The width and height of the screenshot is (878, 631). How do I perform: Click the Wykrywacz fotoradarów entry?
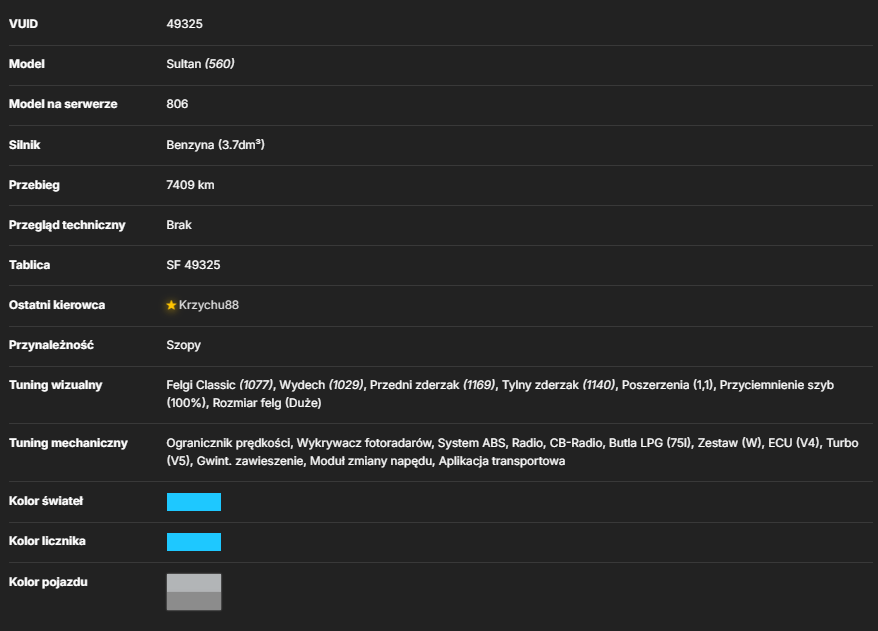tap(364, 443)
